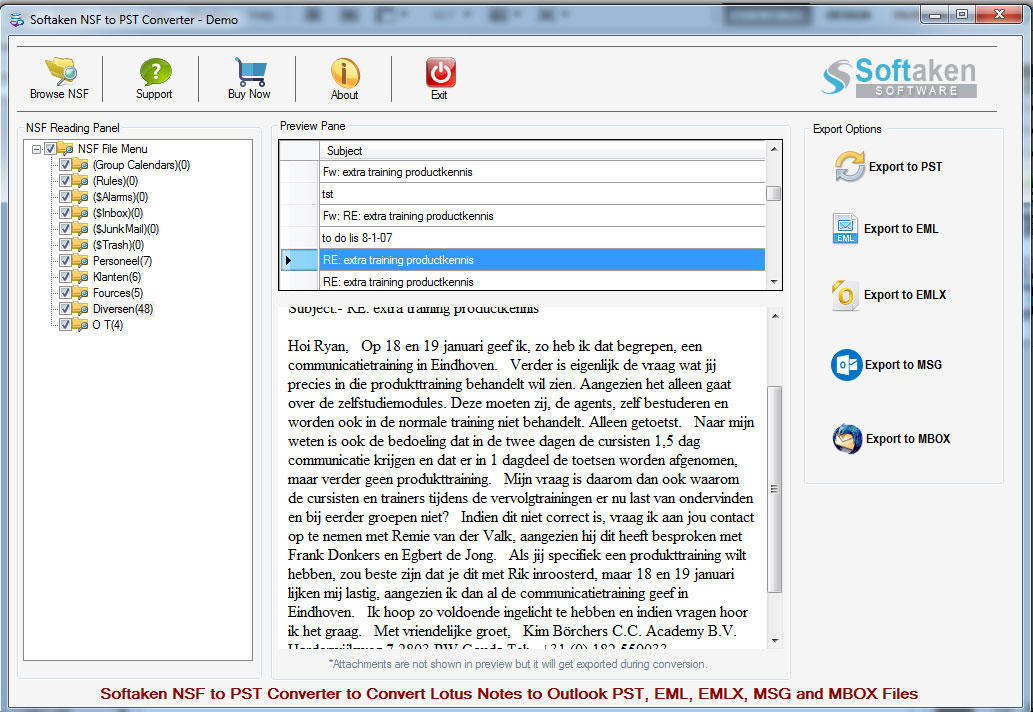
Task: Click the Export to PST label
Action: (x=905, y=167)
